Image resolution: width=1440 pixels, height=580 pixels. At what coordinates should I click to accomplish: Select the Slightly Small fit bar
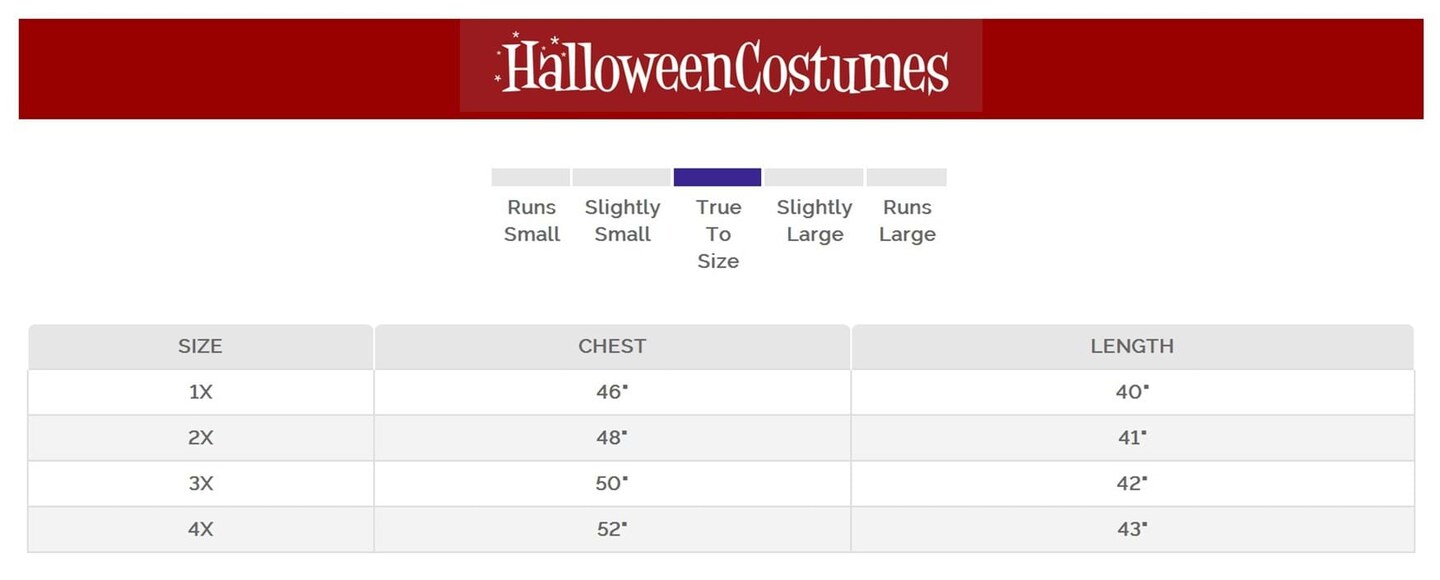pyautogui.click(x=621, y=177)
